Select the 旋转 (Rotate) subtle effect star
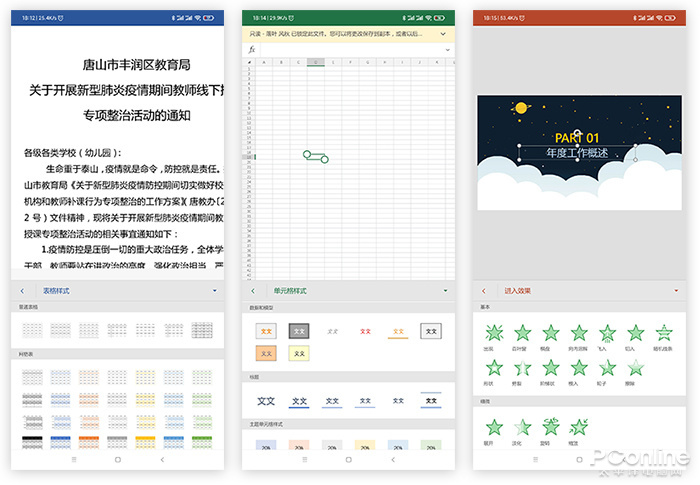The image size is (700, 485). pos(550,428)
